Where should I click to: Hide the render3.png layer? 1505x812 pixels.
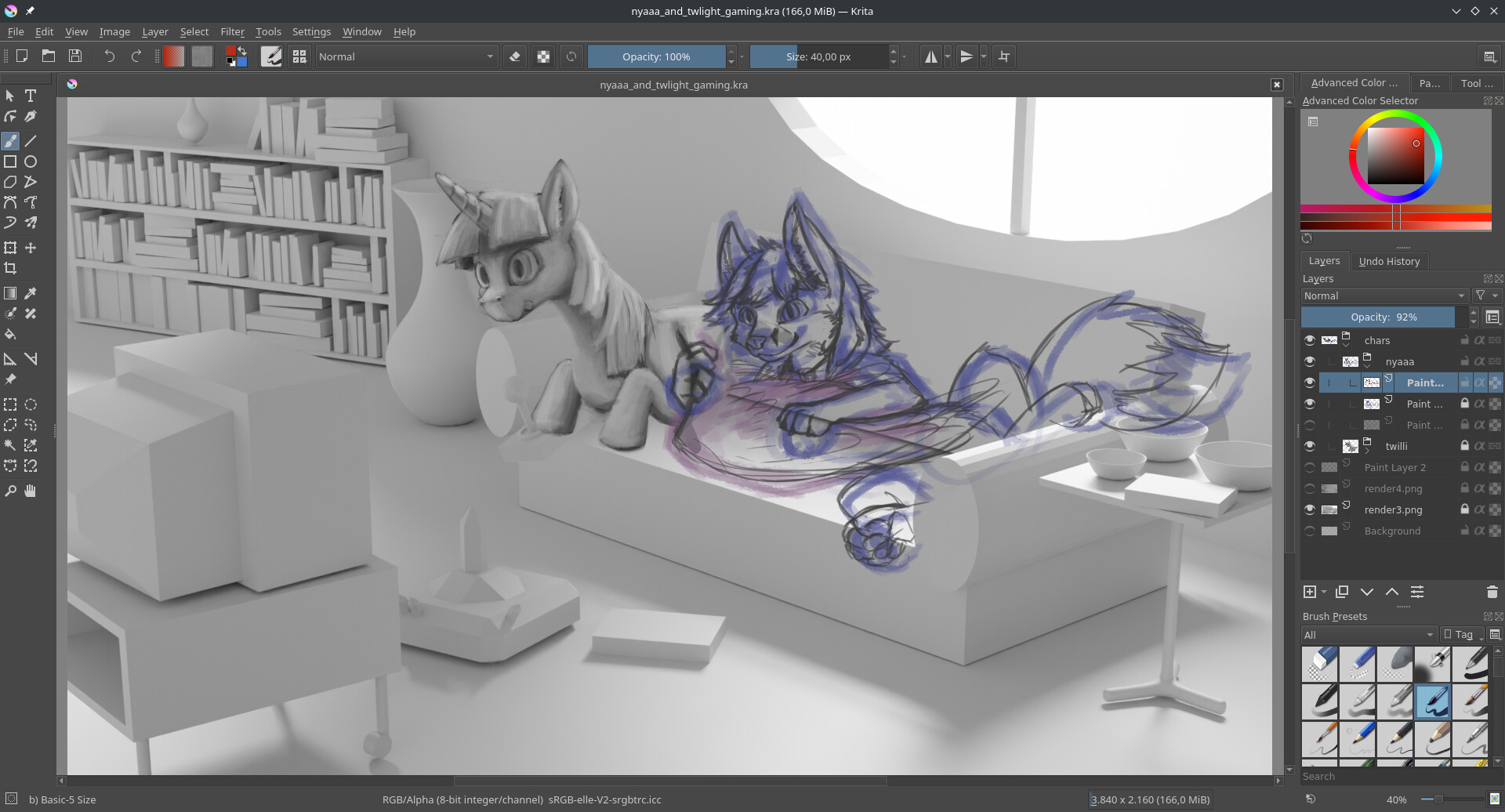[x=1310, y=509]
